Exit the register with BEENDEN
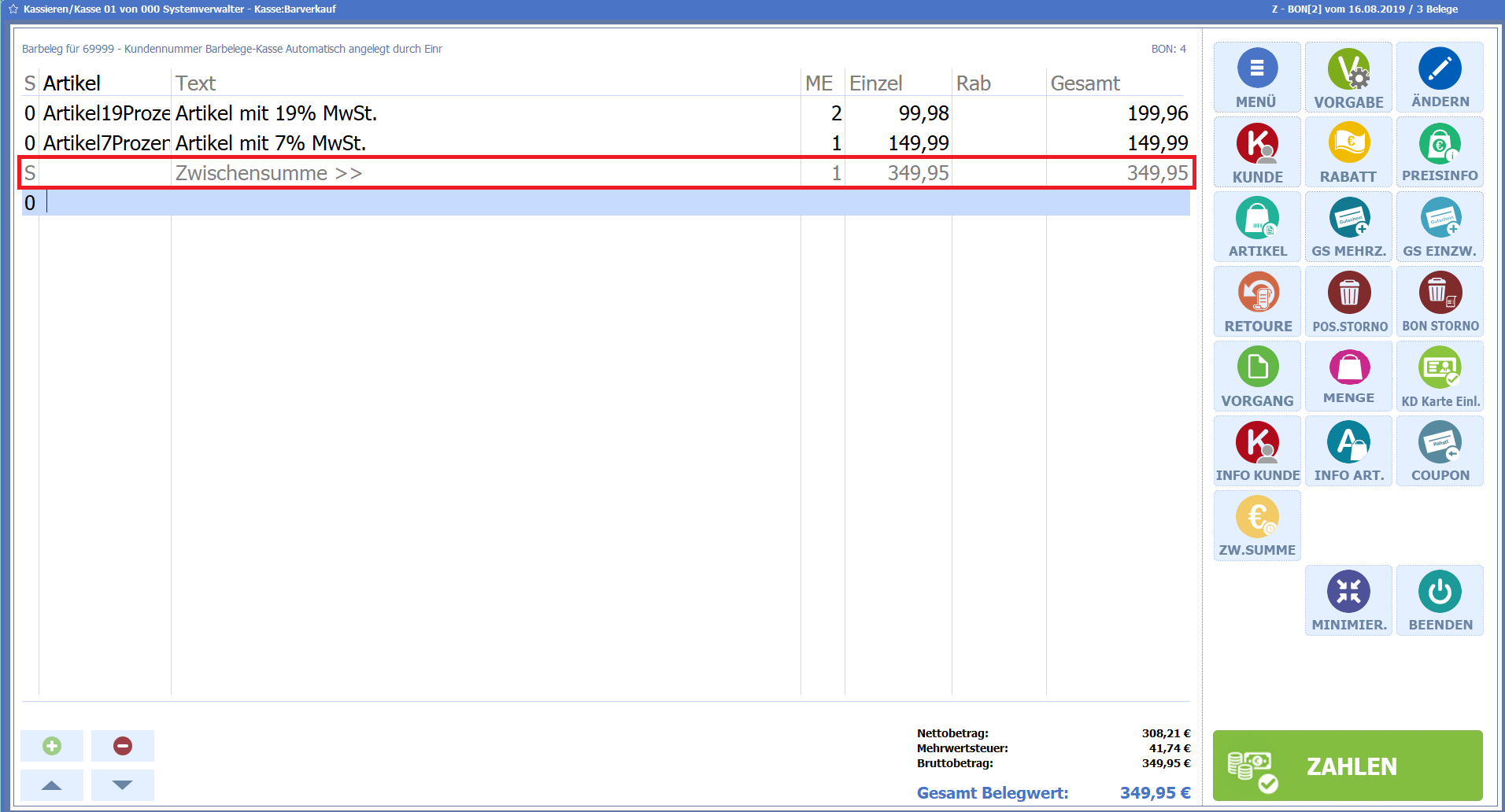Viewport: 1505px width, 812px height. tap(1440, 600)
